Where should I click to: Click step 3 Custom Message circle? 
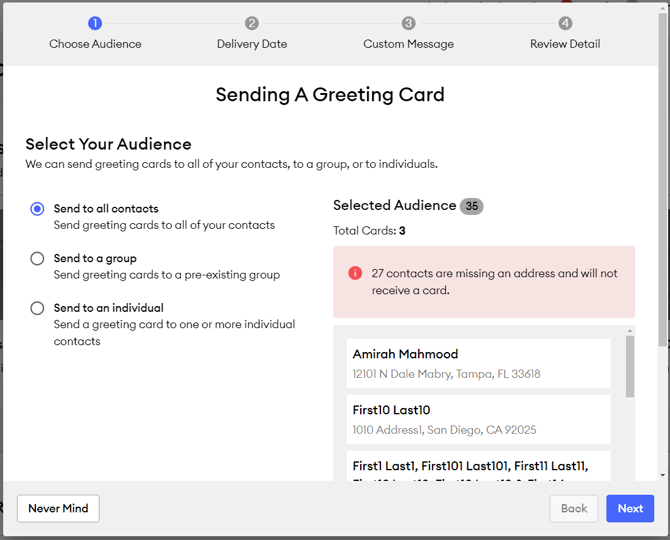point(409,23)
